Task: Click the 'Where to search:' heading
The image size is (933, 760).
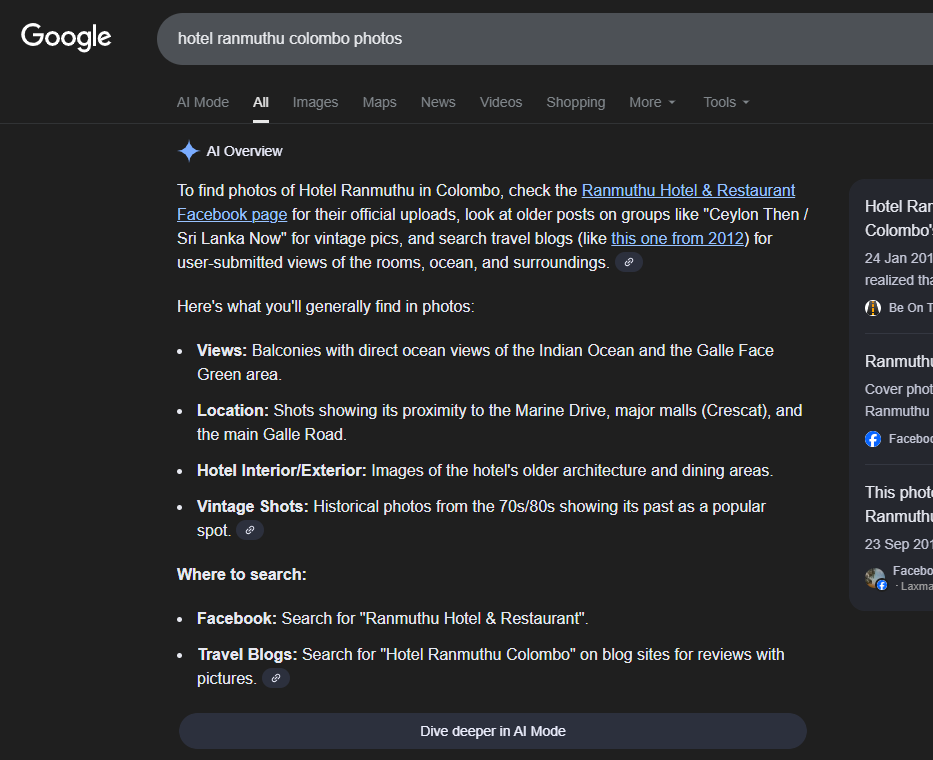Action: [242, 574]
